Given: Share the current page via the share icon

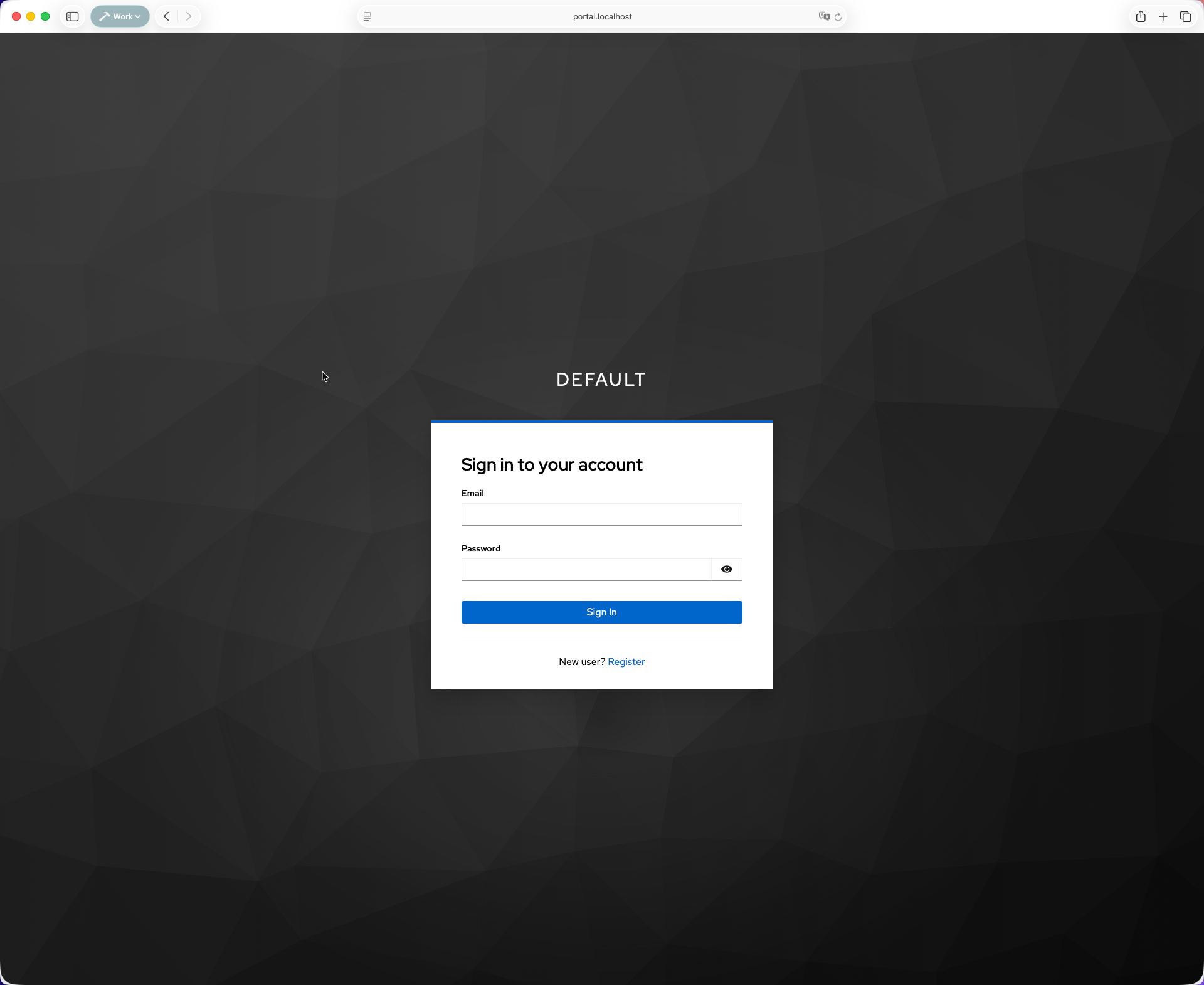Looking at the screenshot, I should coord(1141,17).
